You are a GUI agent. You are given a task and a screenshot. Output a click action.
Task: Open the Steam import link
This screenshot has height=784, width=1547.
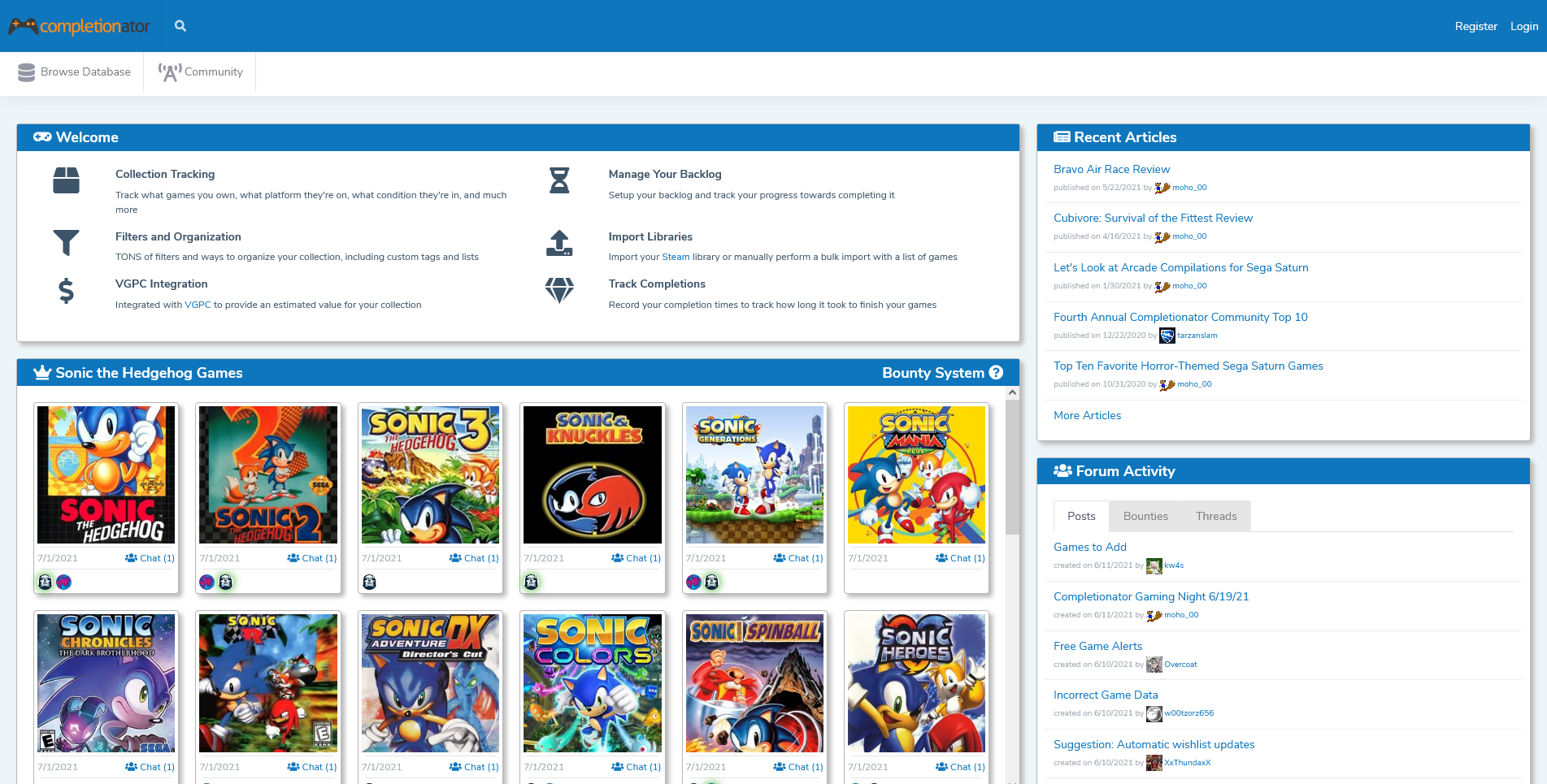(676, 257)
